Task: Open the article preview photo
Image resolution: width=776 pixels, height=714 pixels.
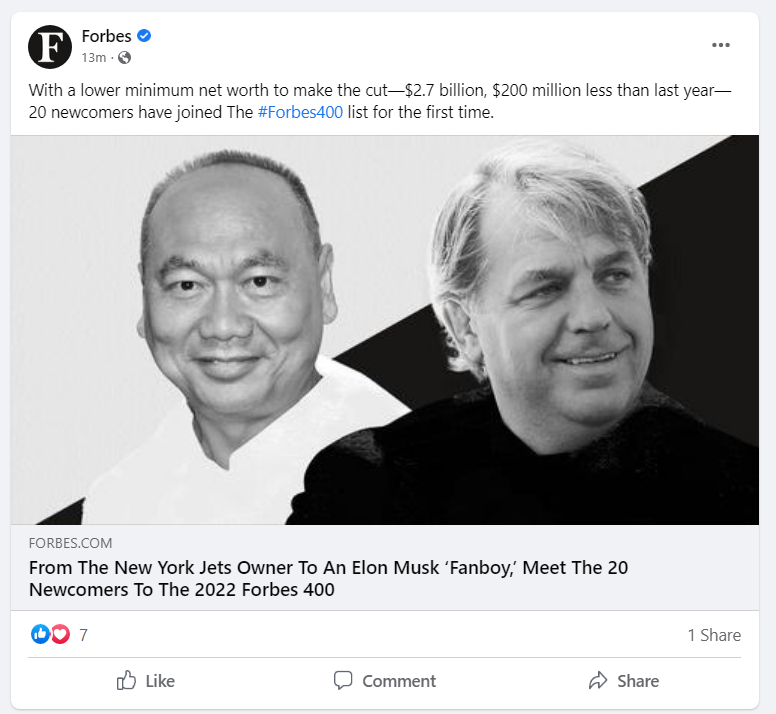Action: point(385,330)
